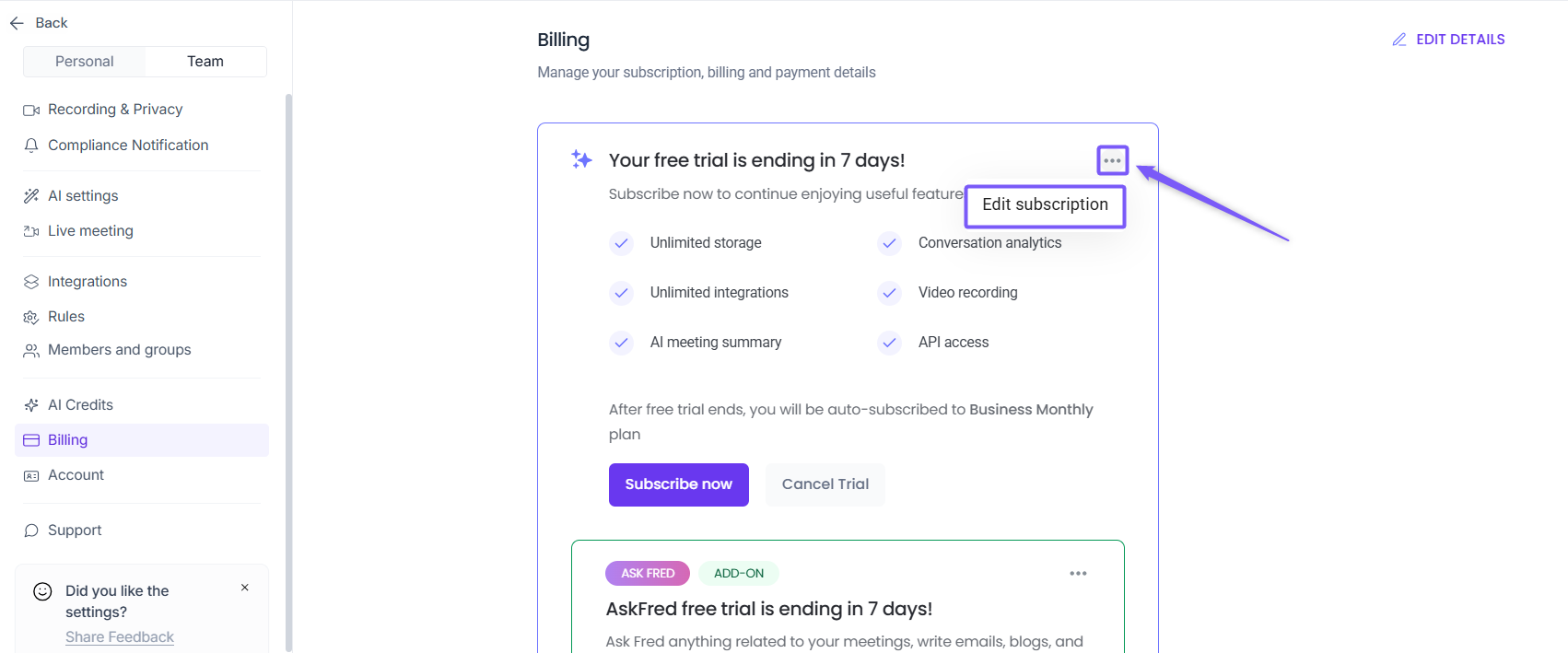
Task: Click the Subscribe now button
Action: coord(678,484)
